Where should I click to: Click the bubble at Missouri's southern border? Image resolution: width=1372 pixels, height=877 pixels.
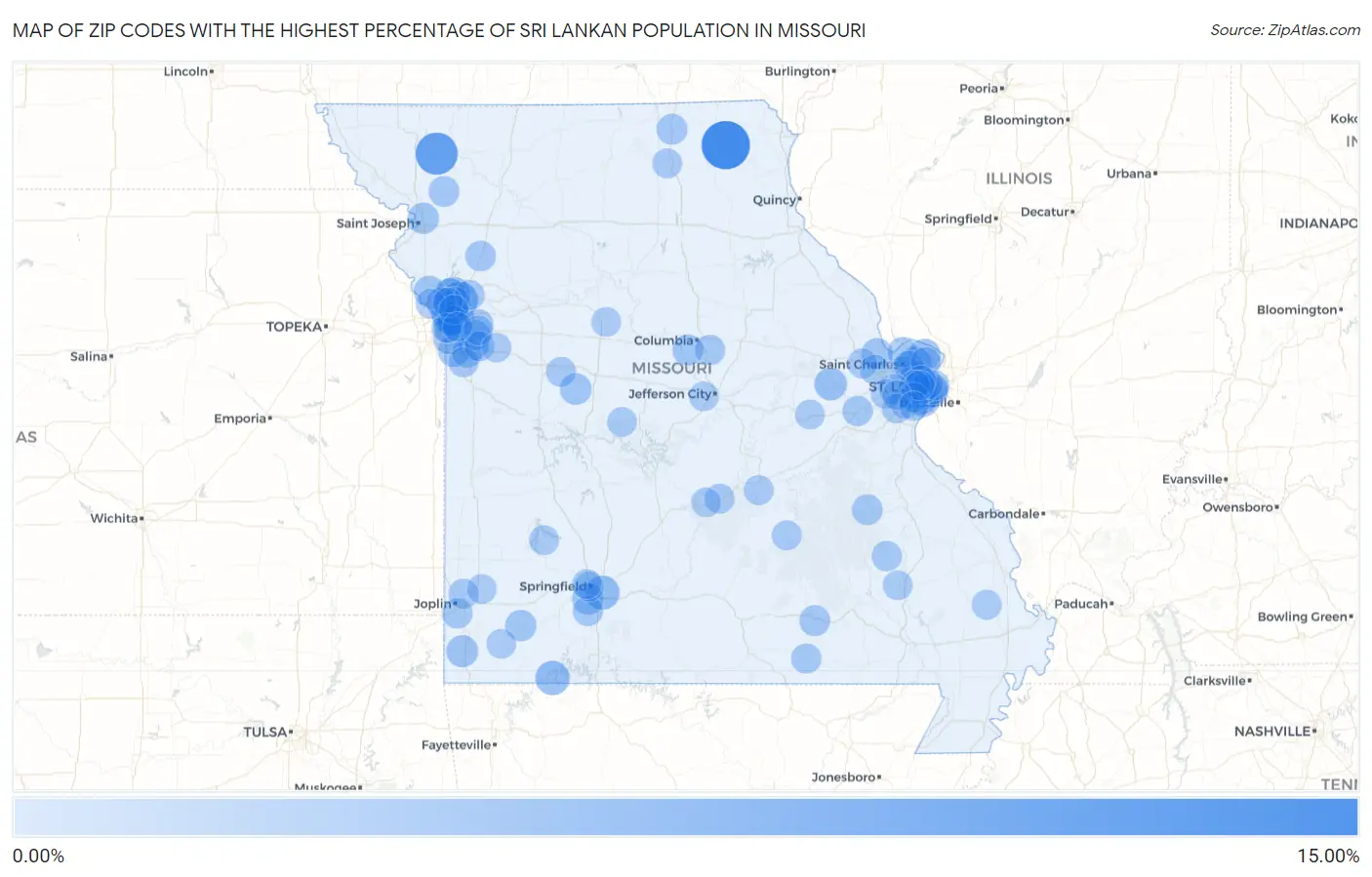[552, 677]
